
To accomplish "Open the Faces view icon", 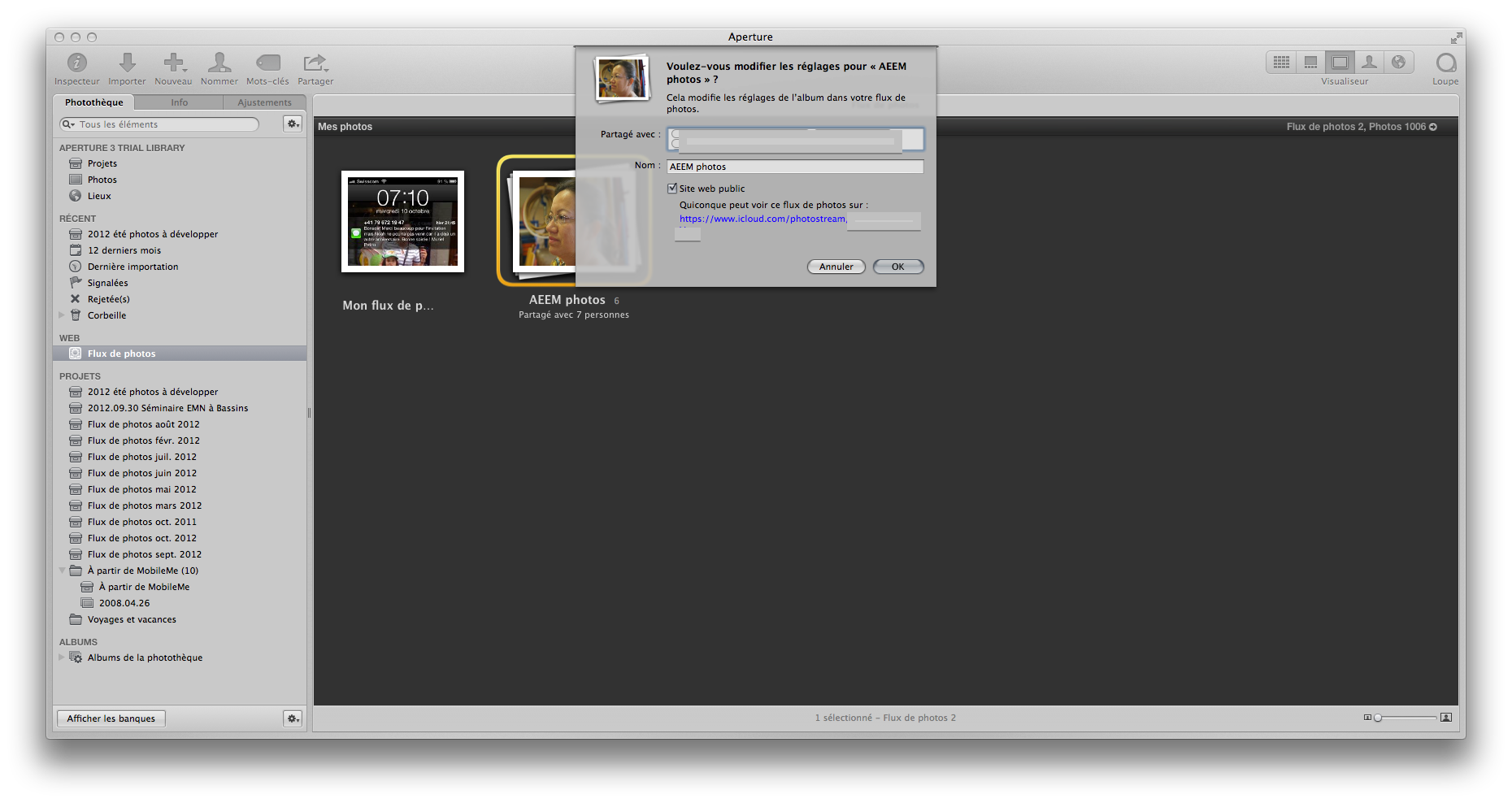I will (x=1369, y=63).
